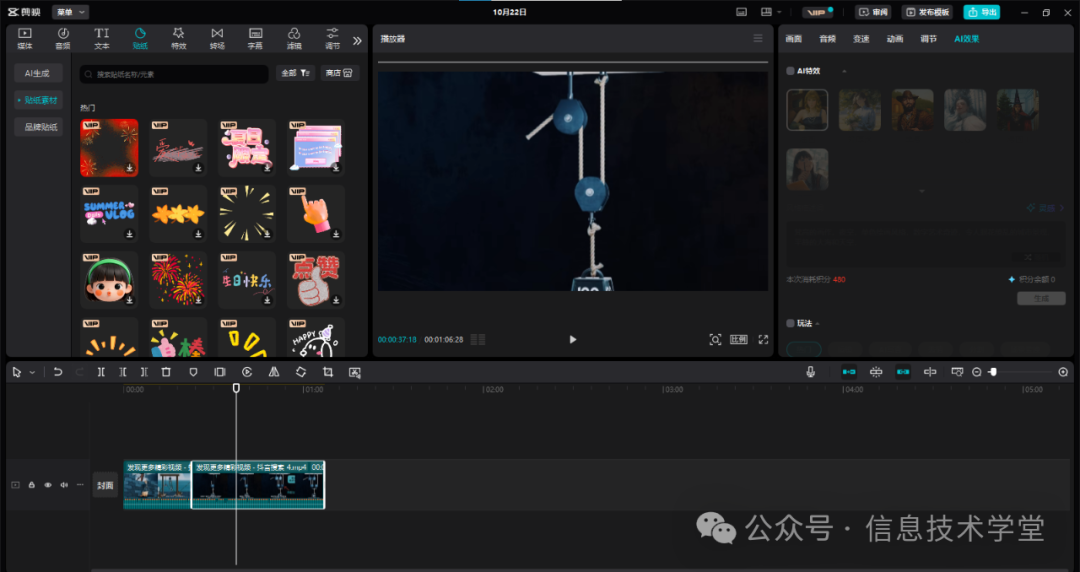Open the player panel hamburger menu
The height and width of the screenshot is (572, 1080).
(758, 39)
